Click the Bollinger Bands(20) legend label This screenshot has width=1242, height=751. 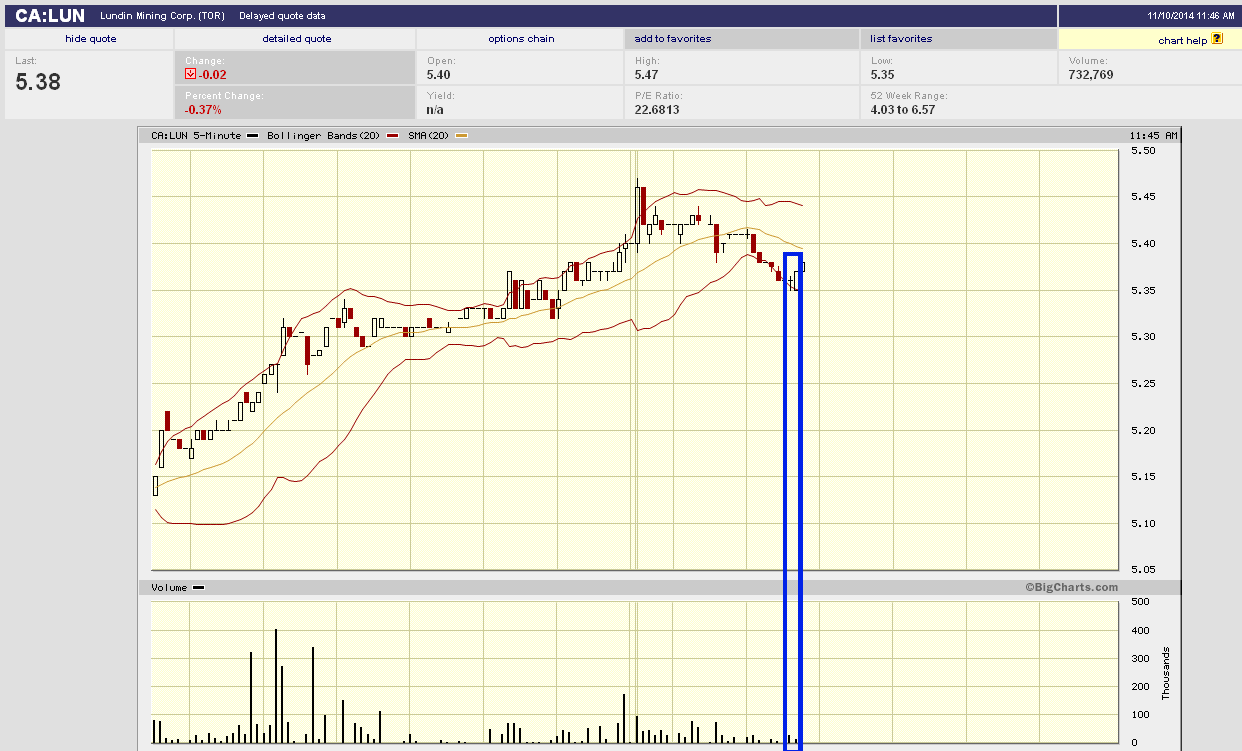click(x=321, y=135)
